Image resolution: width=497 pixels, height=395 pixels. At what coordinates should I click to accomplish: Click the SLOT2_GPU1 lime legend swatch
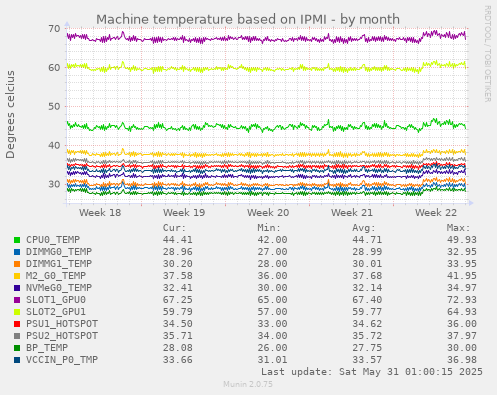(x=17, y=312)
